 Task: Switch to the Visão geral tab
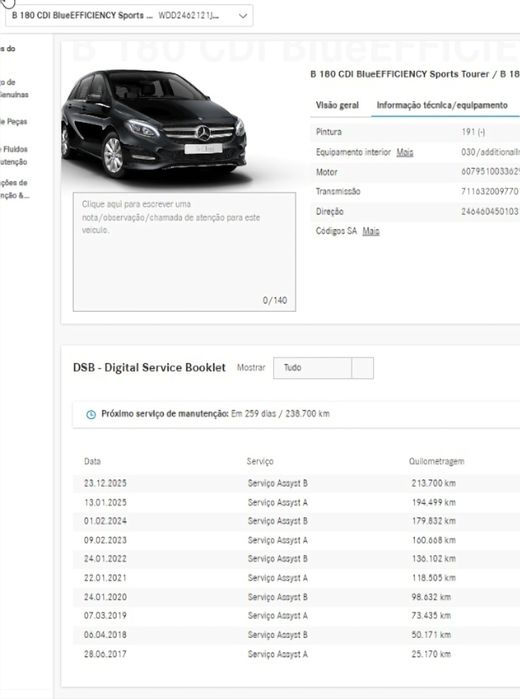[x=337, y=105]
